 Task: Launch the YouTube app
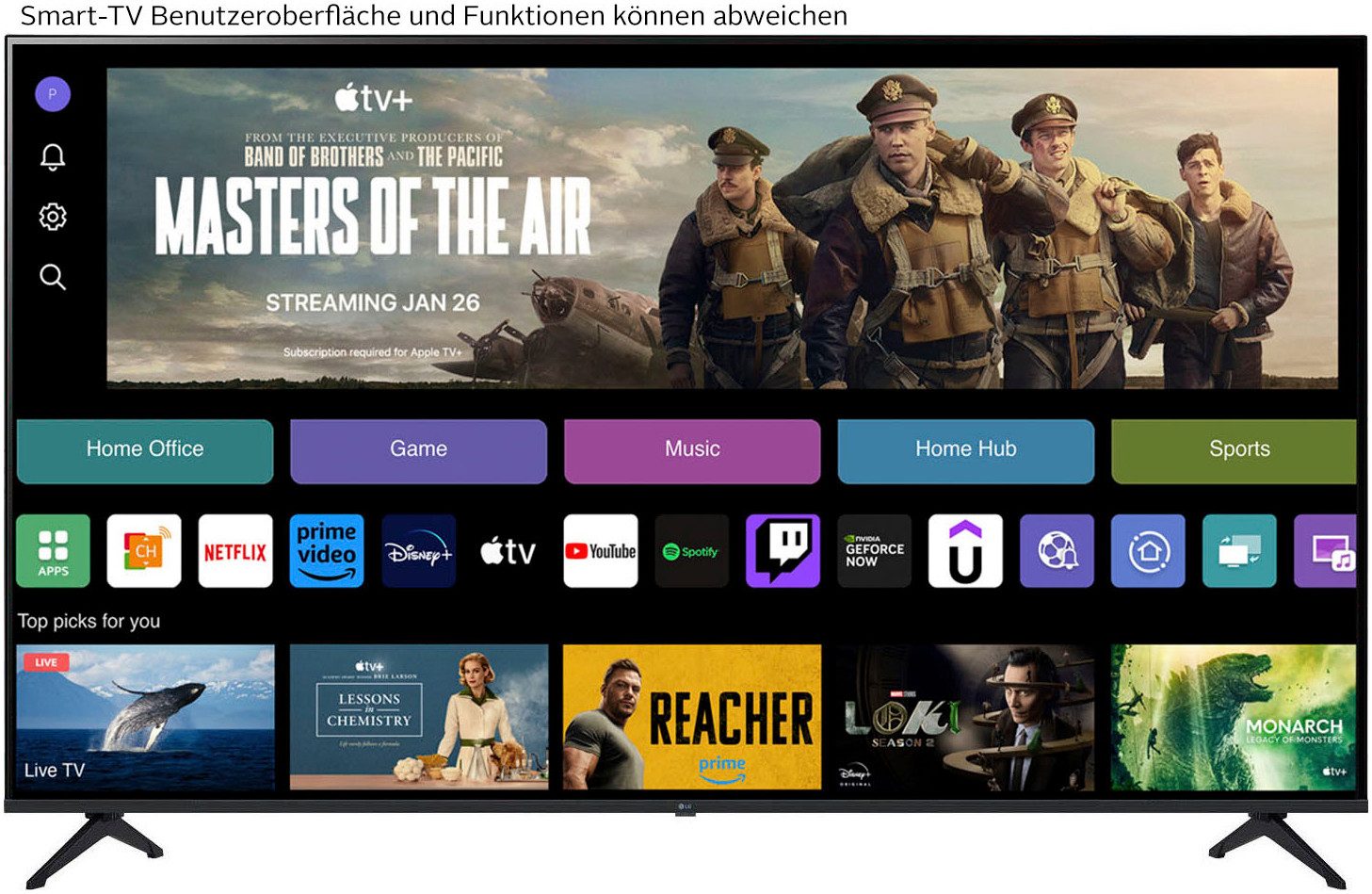(600, 551)
